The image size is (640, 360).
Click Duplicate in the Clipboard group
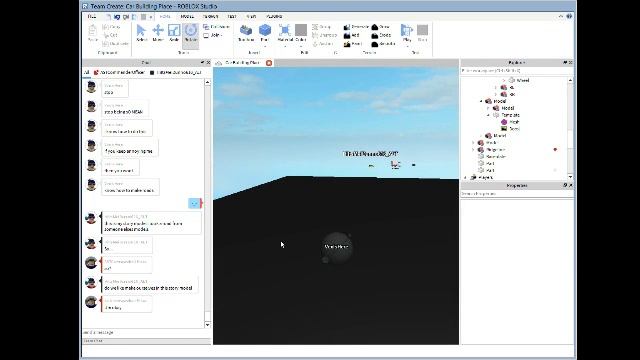[116, 44]
